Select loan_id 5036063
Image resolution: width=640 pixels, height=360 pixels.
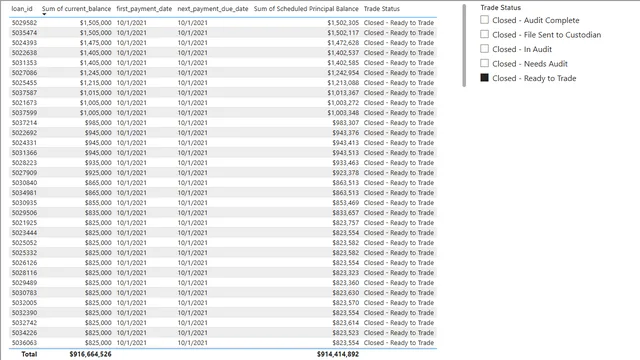click(24, 343)
